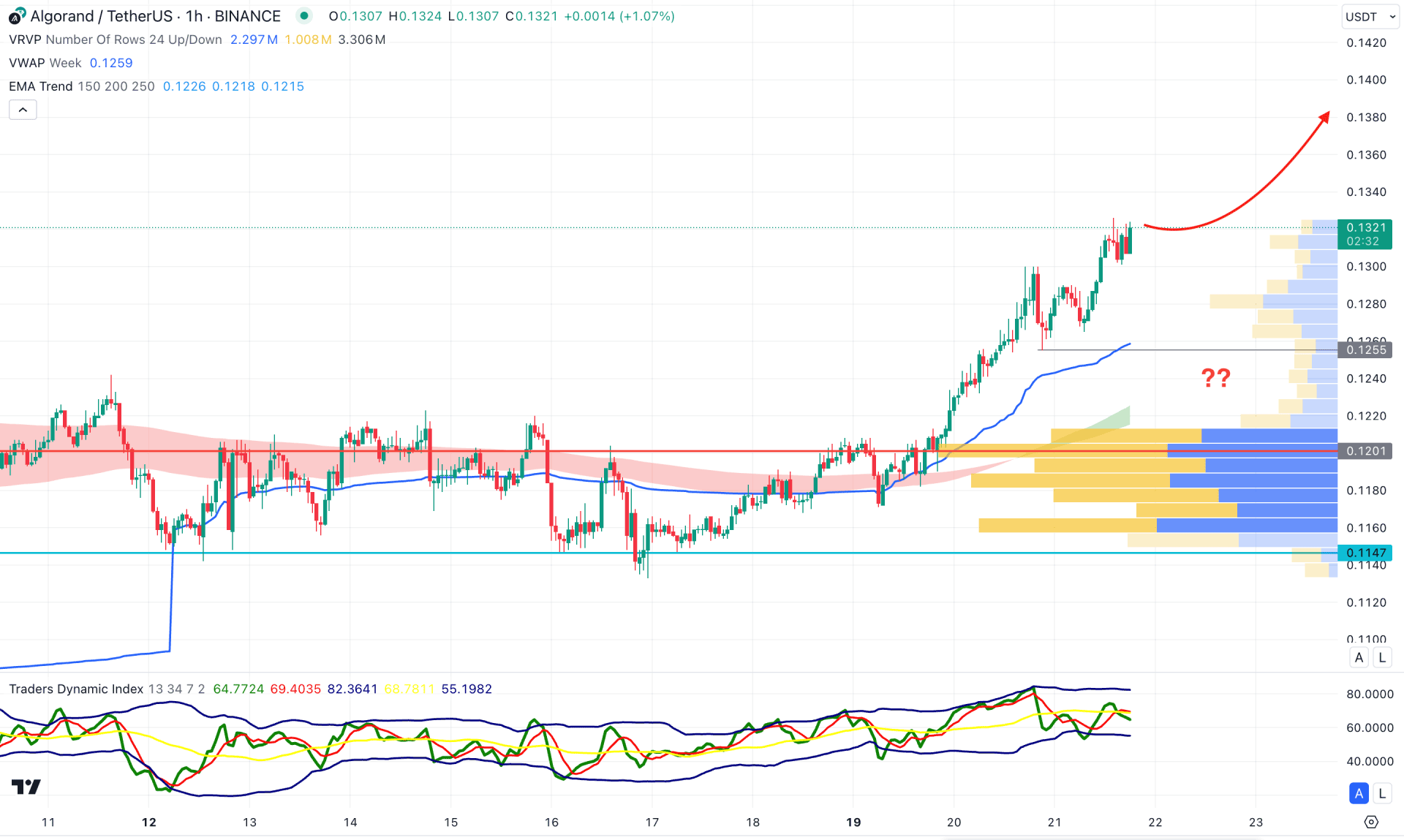
Task: Click the 0.1255 price label on axis
Action: click(1365, 349)
